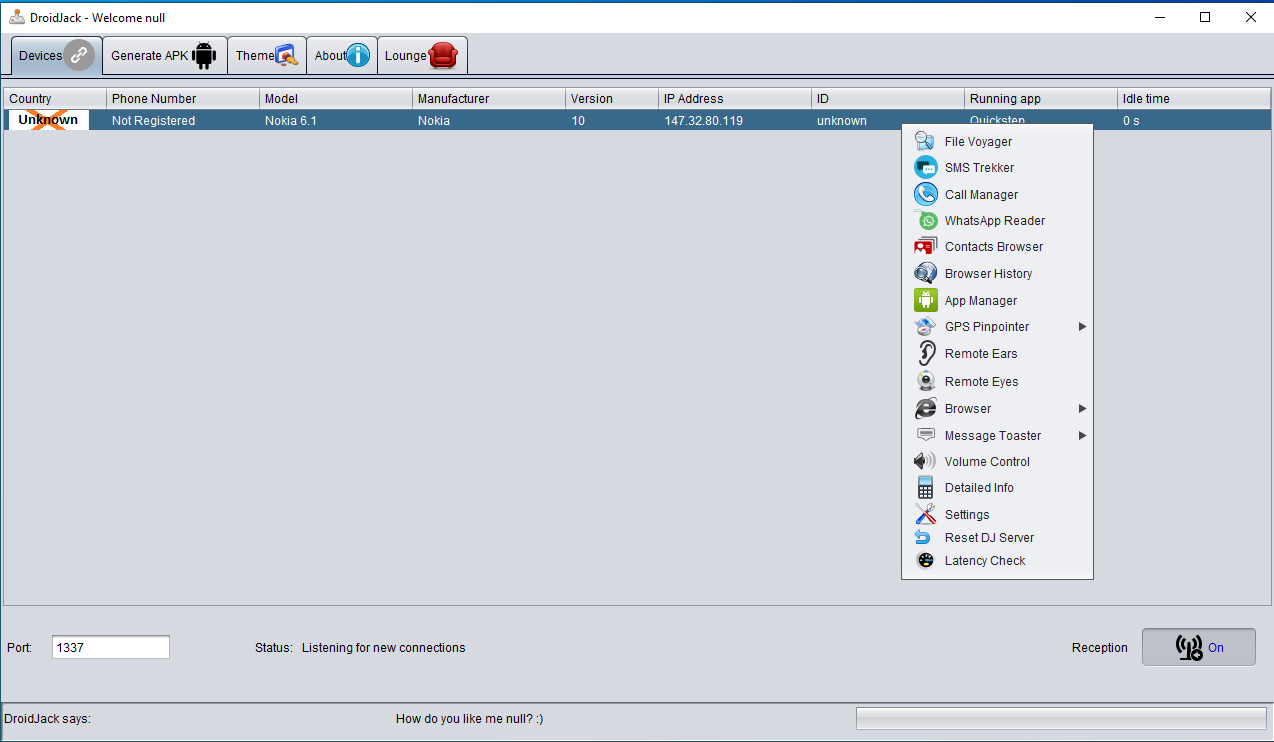Click the Remote Eyes webcam icon

click(926, 382)
